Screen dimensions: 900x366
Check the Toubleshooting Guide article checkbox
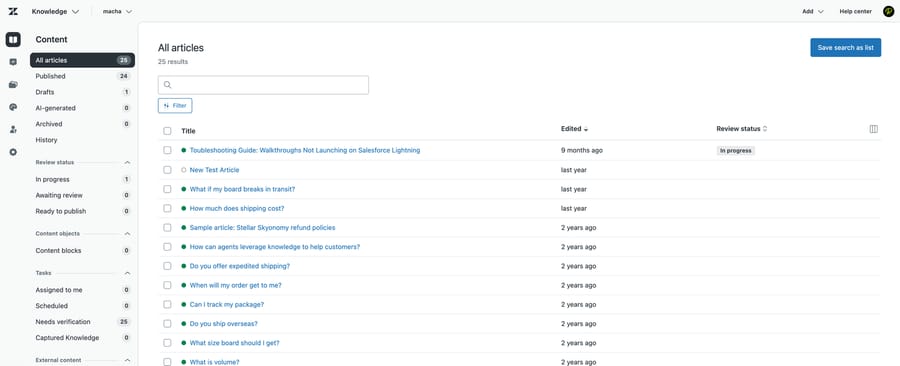pos(167,150)
